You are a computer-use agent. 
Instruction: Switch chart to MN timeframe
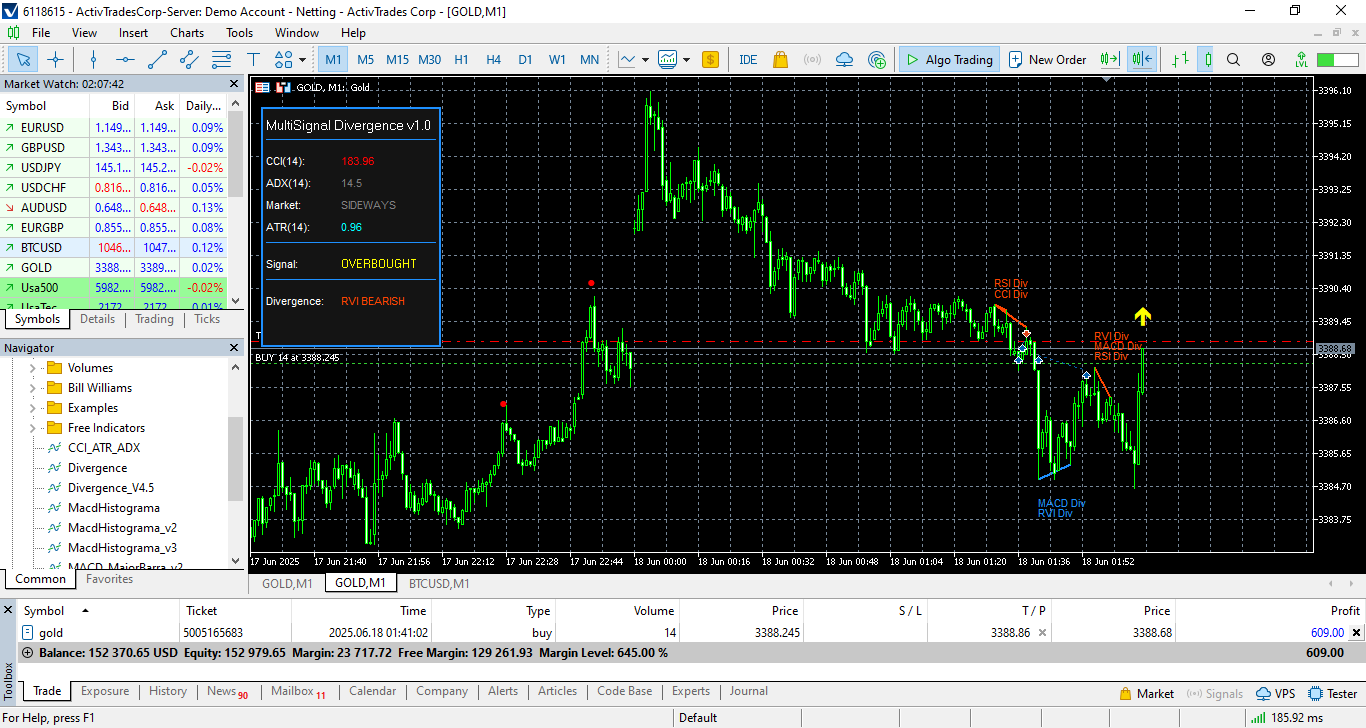[590, 59]
